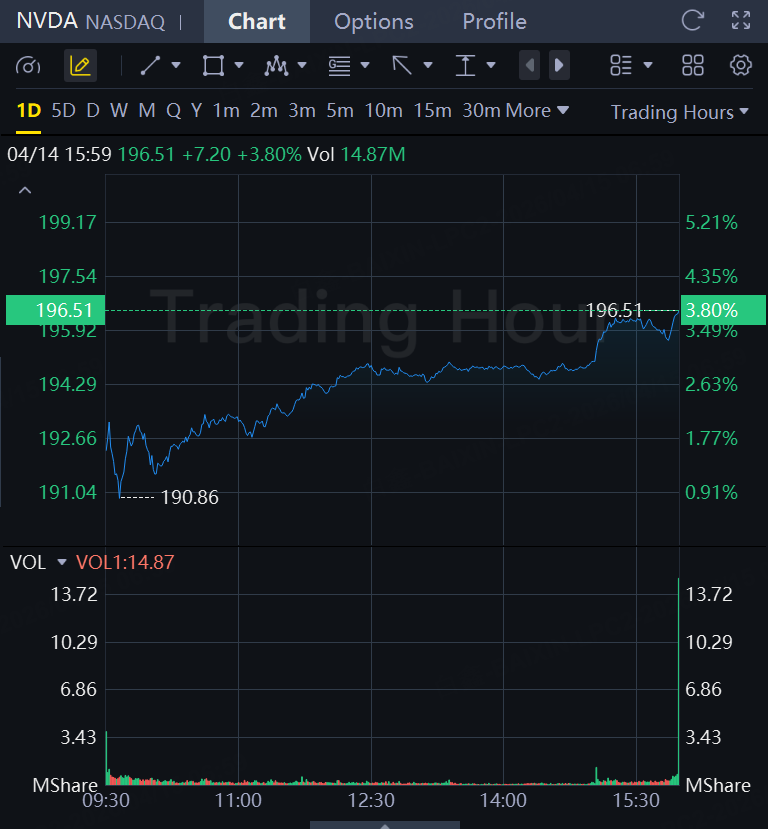Select the 2m interval
768x829 pixels.
pos(264,111)
